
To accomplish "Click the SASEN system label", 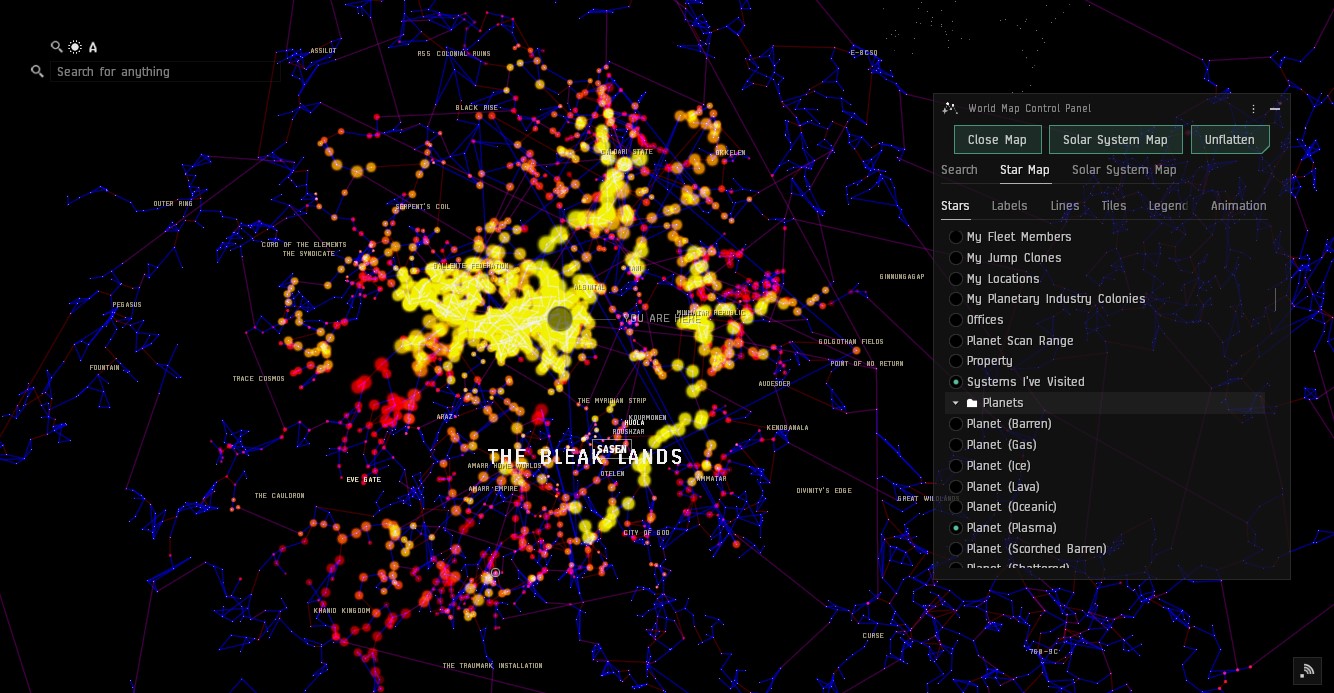I will coord(611,450).
